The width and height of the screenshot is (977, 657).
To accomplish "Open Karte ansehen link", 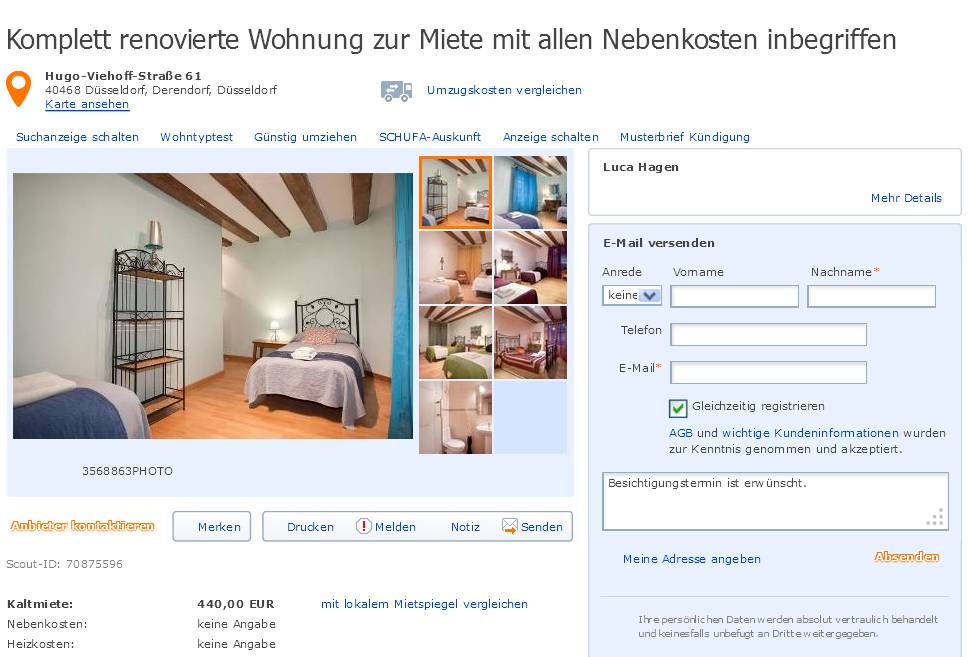I will click(x=87, y=104).
